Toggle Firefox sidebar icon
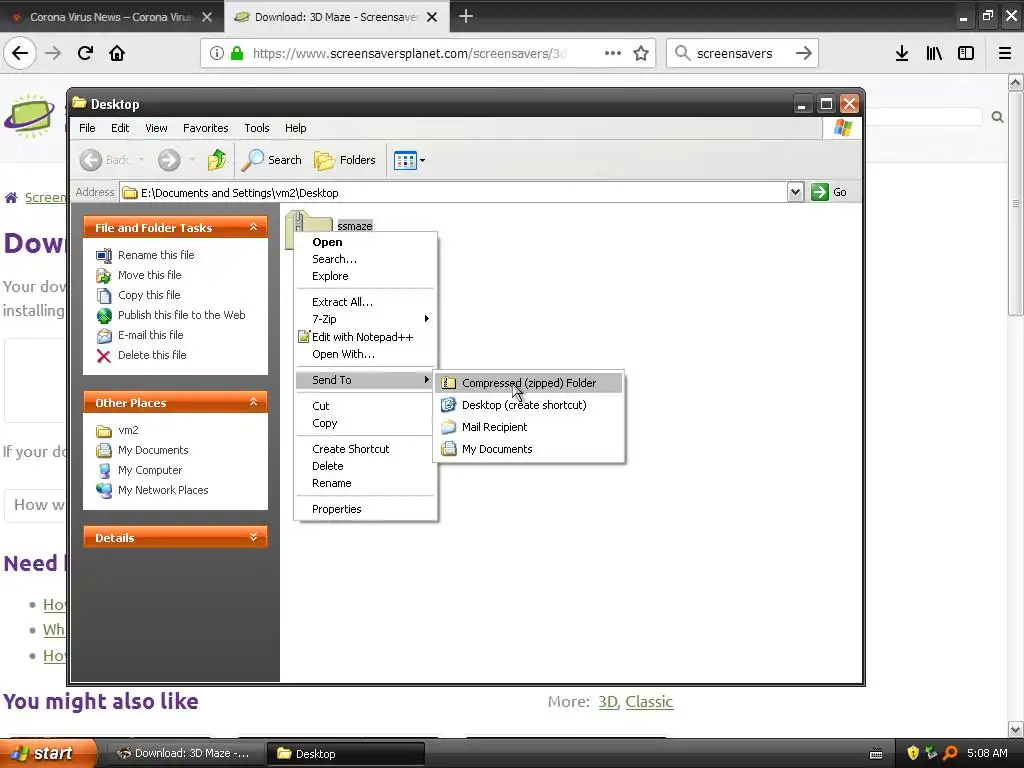 coord(966,53)
